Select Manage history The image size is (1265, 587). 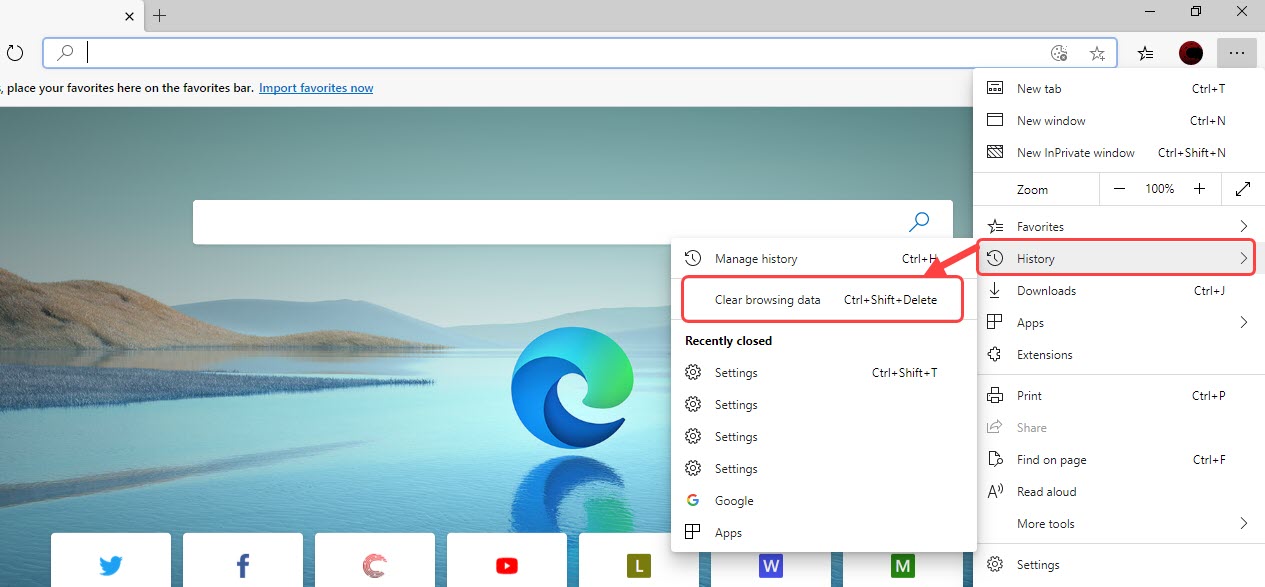(823, 259)
